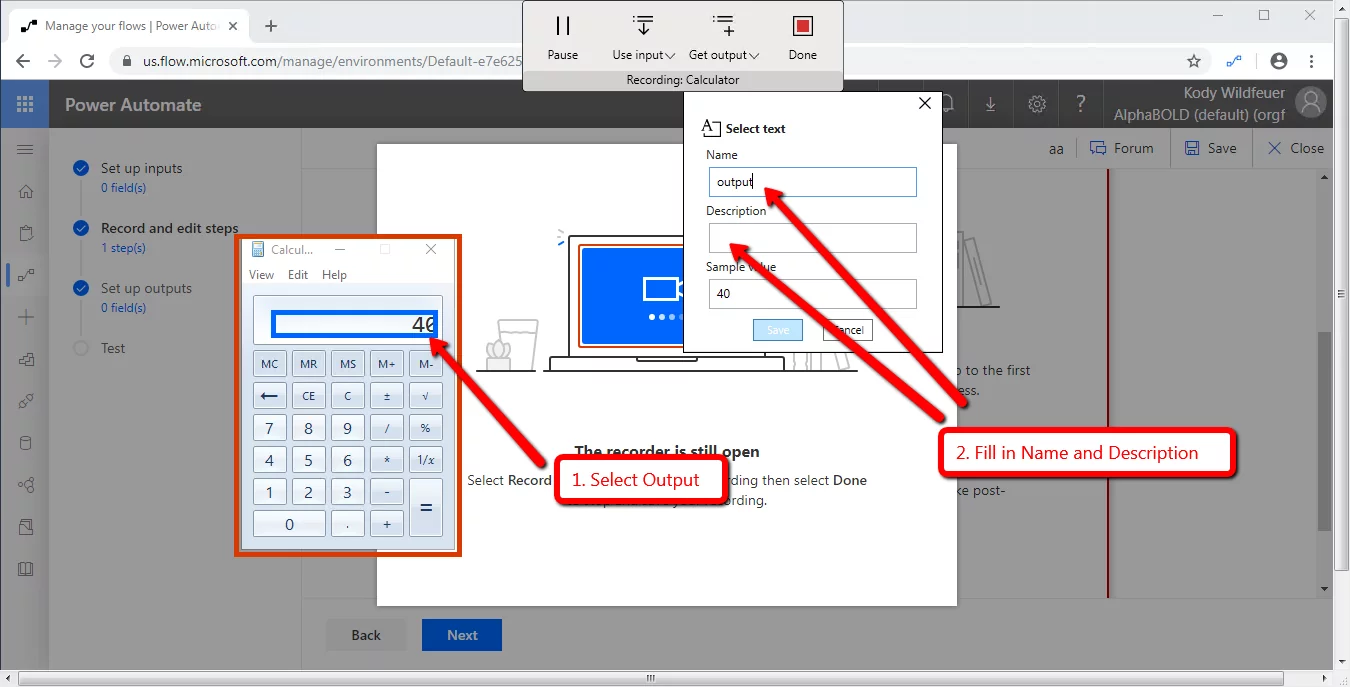This screenshot has height=687, width=1350.
Task: Open a new browser tab
Action: [270, 26]
